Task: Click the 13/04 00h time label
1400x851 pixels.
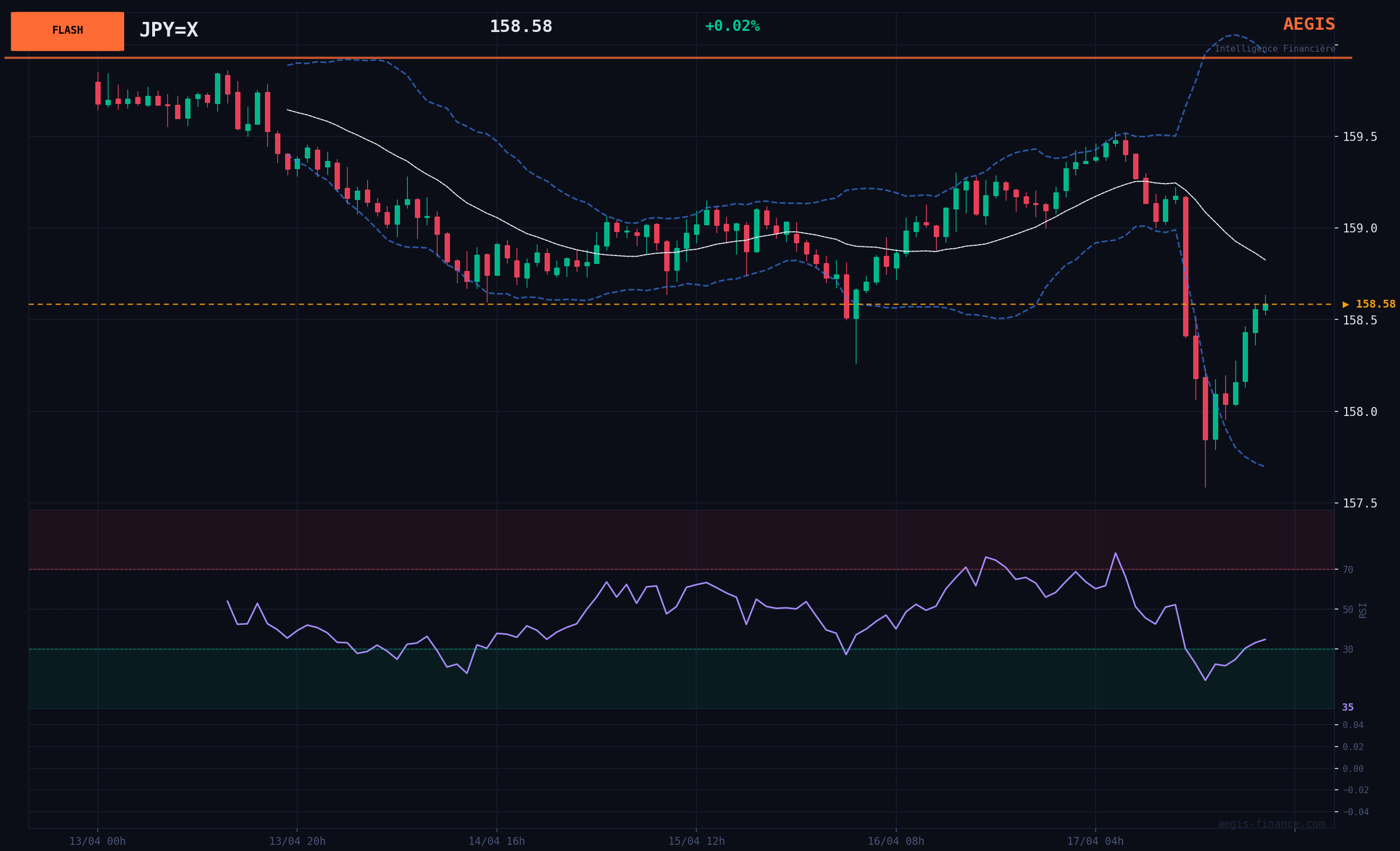Action: point(97,841)
